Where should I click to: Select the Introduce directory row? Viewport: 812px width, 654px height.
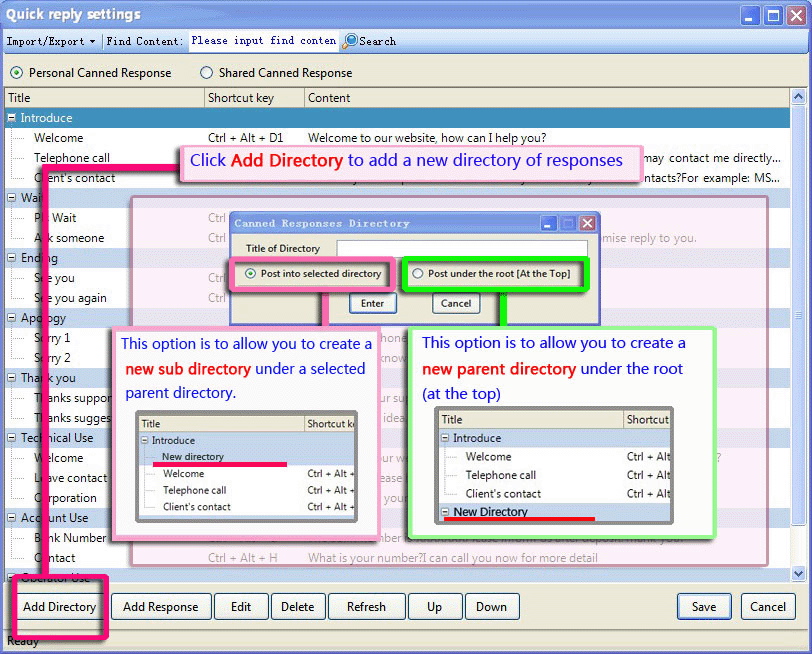(397, 118)
